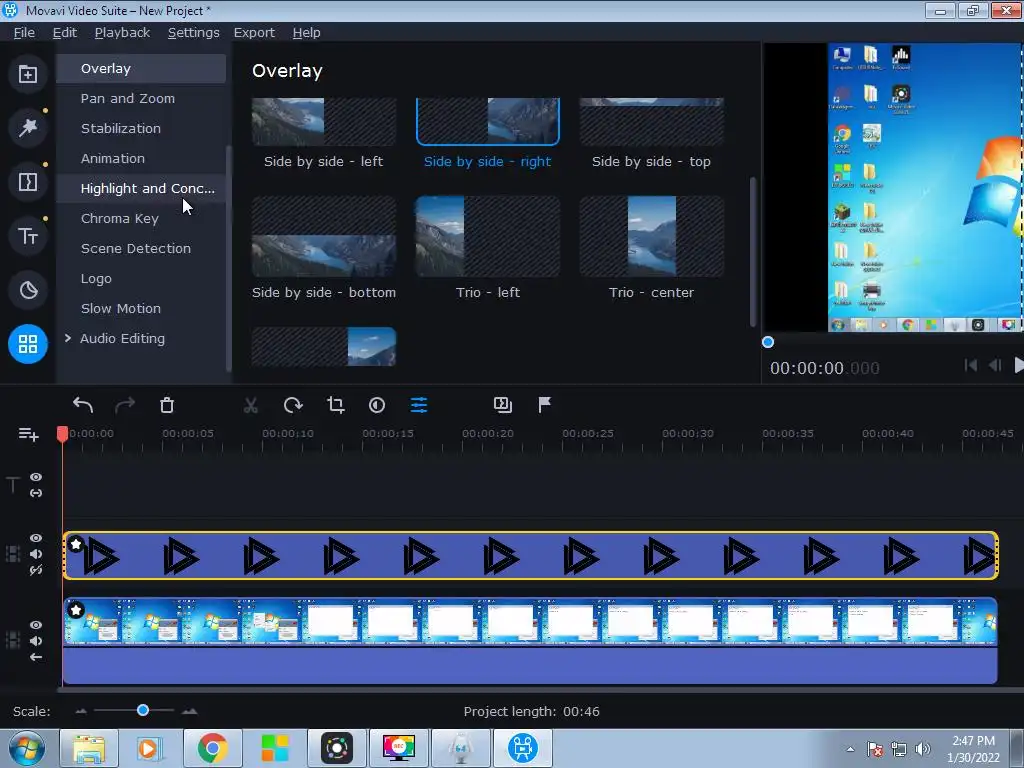Jump to the previous clip in preview
The width and height of the screenshot is (1024, 768).
(x=971, y=366)
